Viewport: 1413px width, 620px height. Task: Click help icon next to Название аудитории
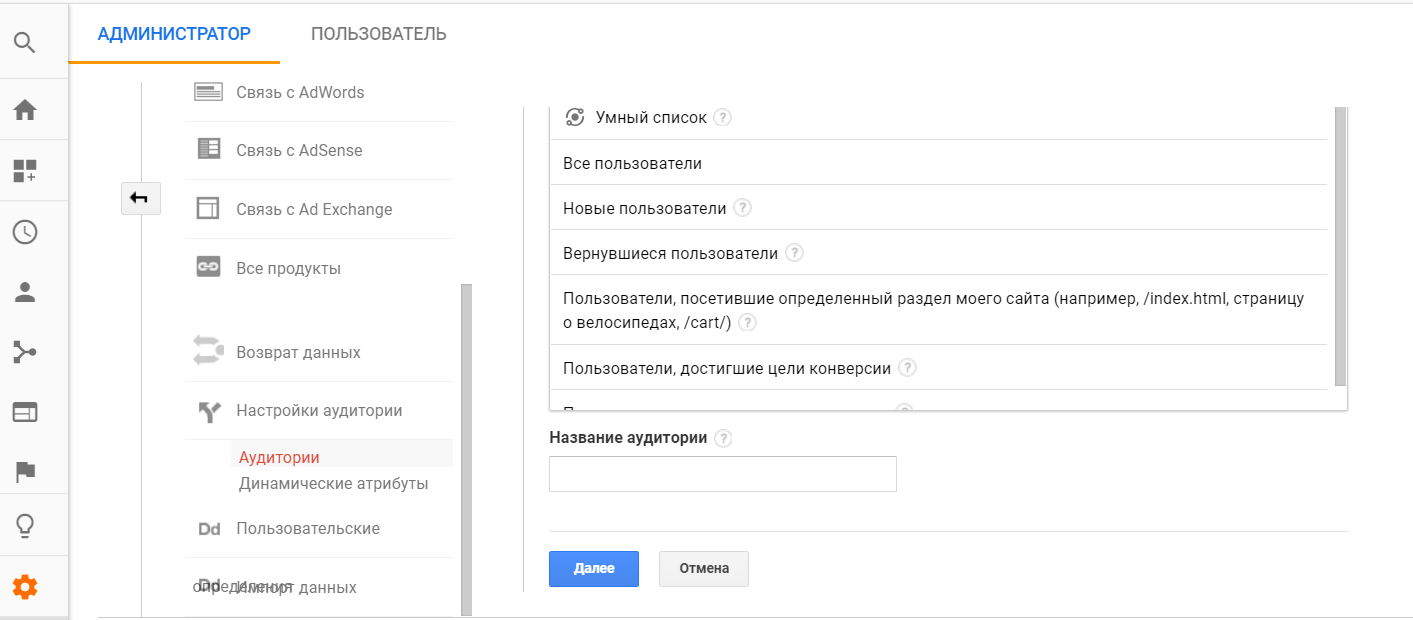click(x=723, y=438)
